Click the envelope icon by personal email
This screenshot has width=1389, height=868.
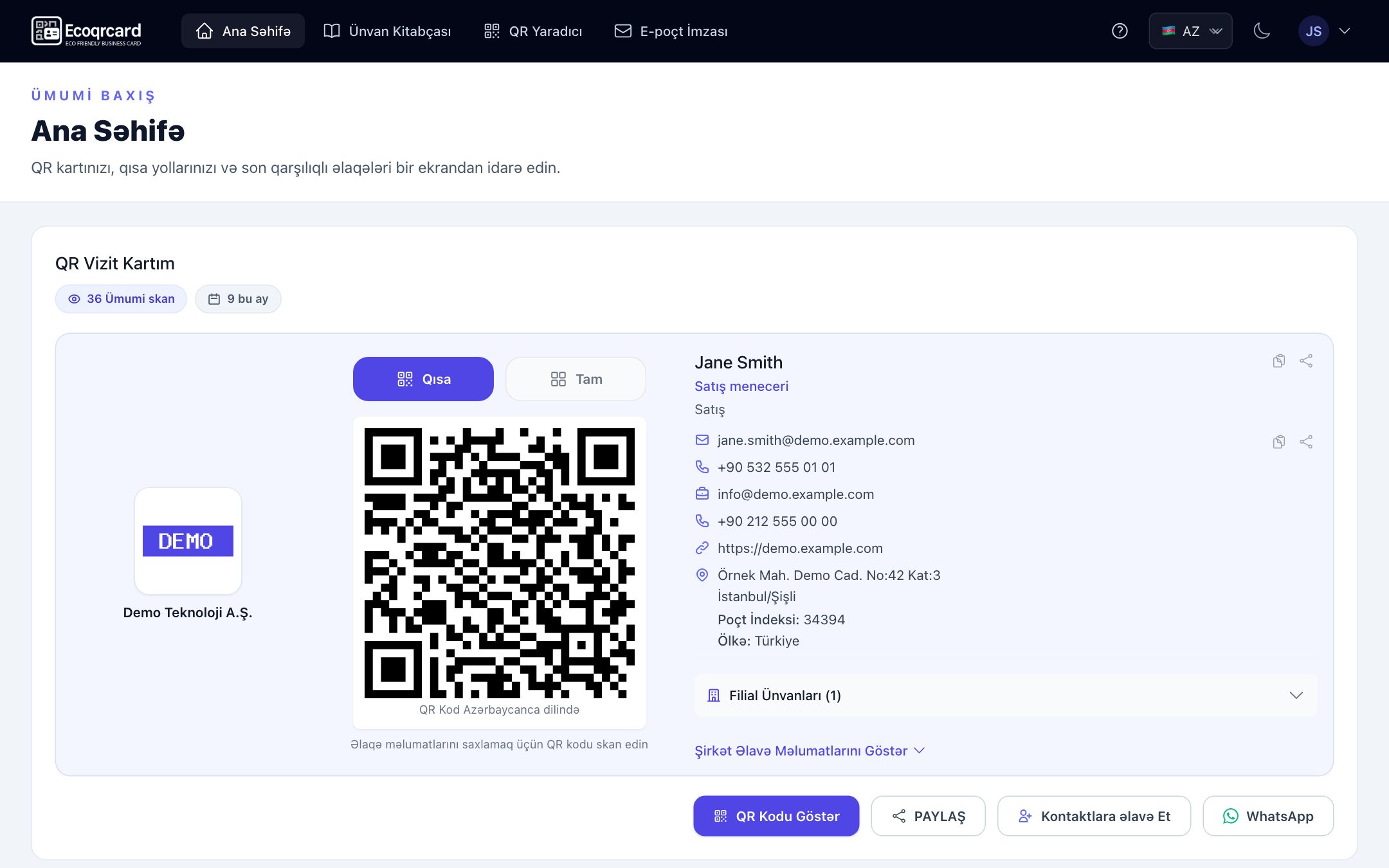(702, 440)
